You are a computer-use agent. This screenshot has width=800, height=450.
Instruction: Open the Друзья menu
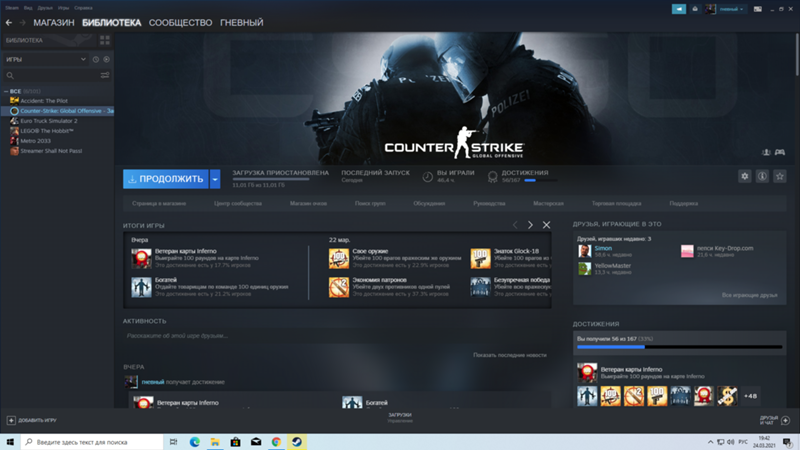pyautogui.click(x=45, y=8)
